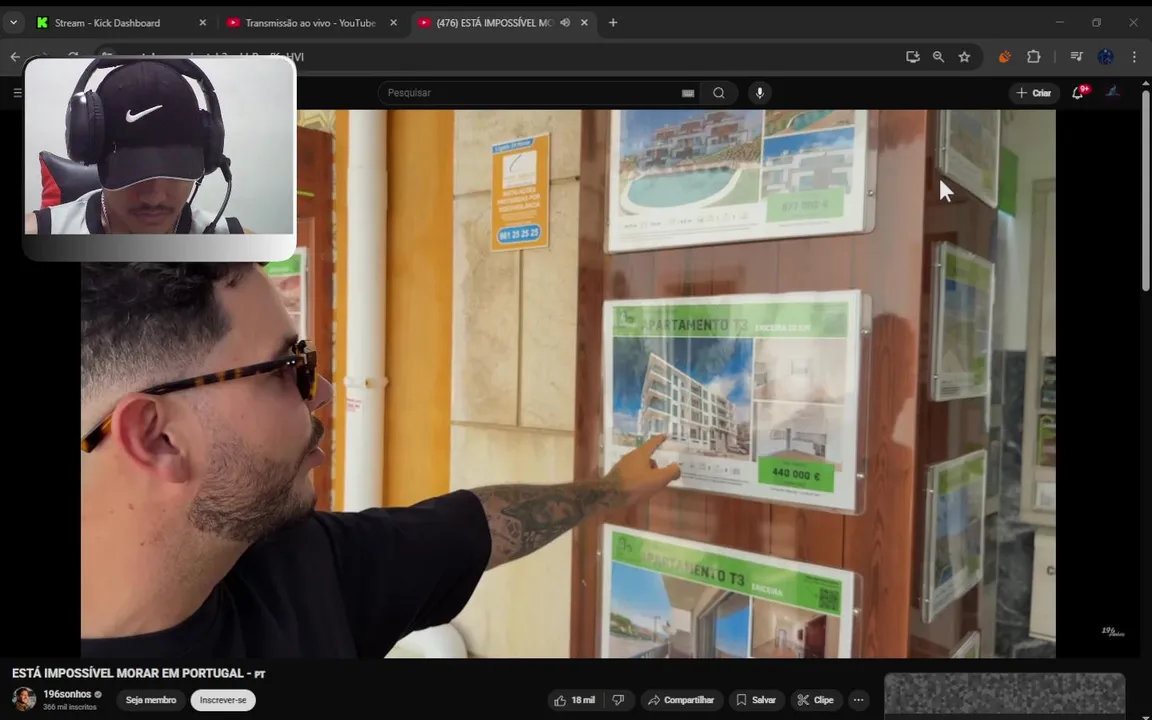Start voice search with microphone icon

coord(760,93)
